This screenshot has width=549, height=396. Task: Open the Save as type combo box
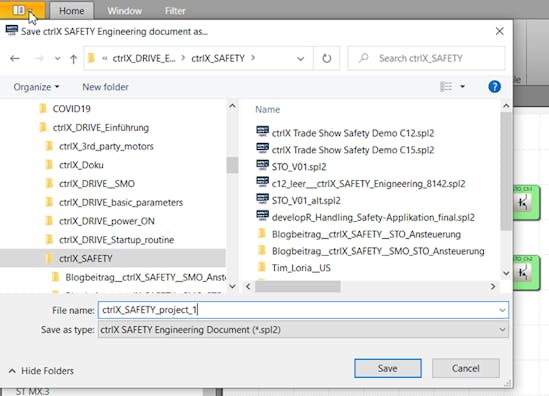click(x=303, y=330)
